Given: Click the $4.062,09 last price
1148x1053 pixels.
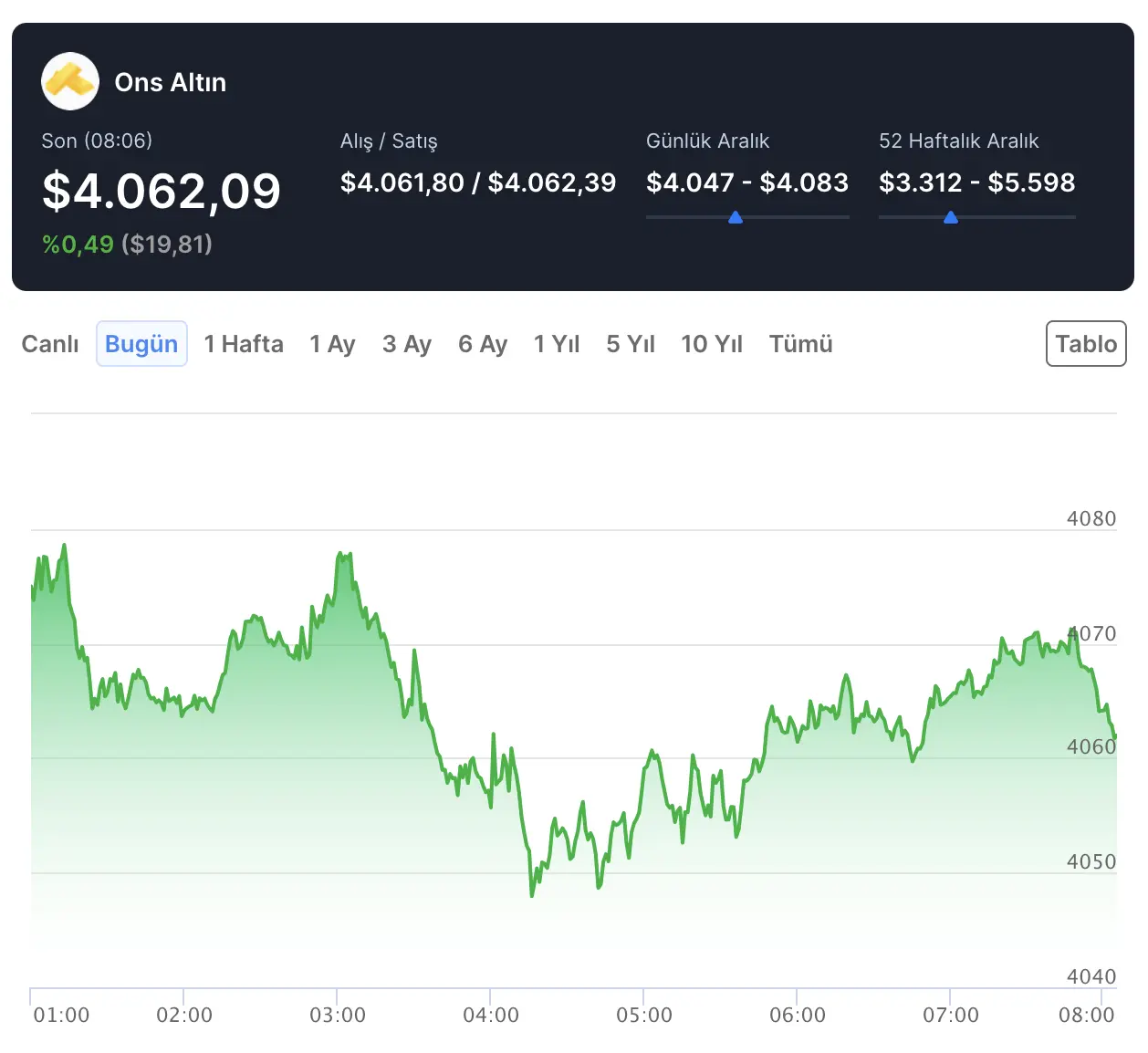Looking at the screenshot, I should (162, 191).
